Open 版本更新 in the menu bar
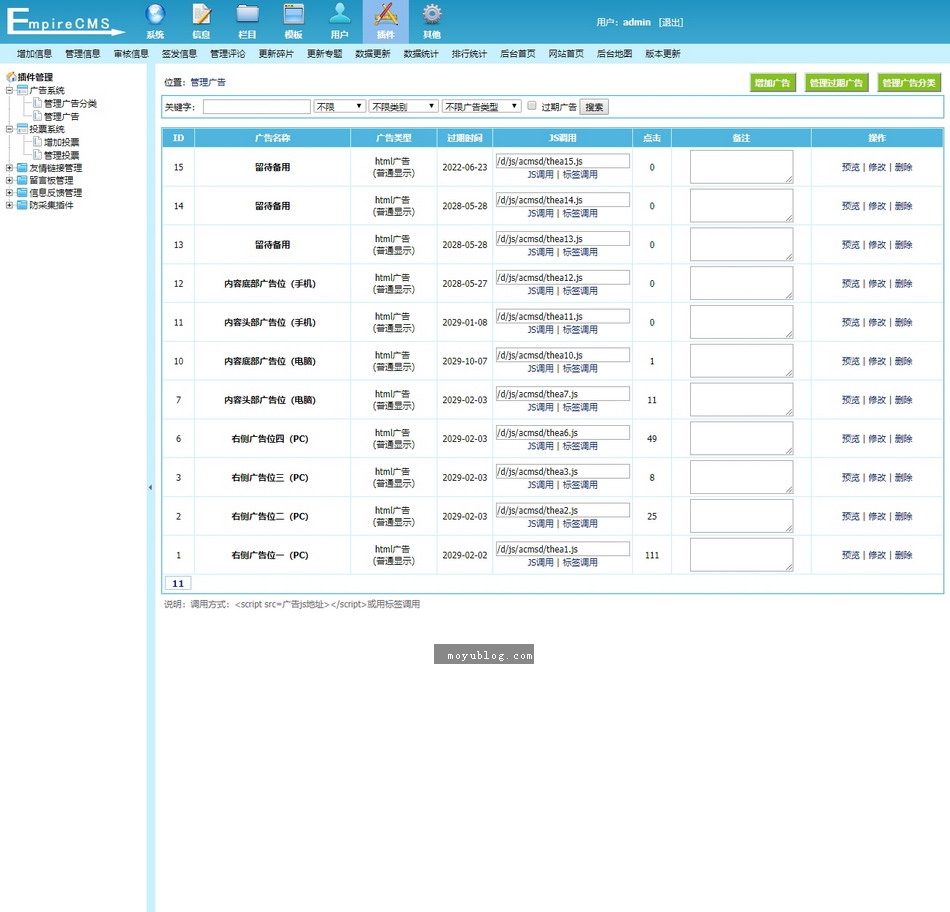 (663, 54)
